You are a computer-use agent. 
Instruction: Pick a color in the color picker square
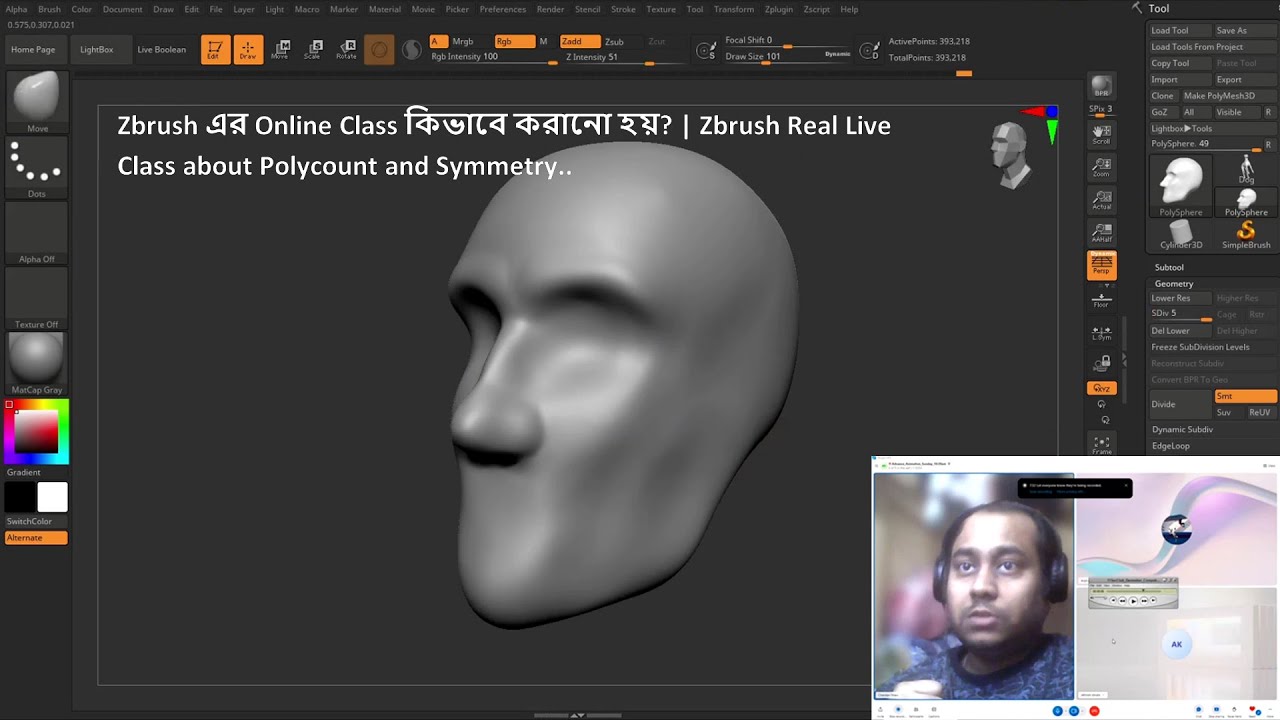(36, 432)
